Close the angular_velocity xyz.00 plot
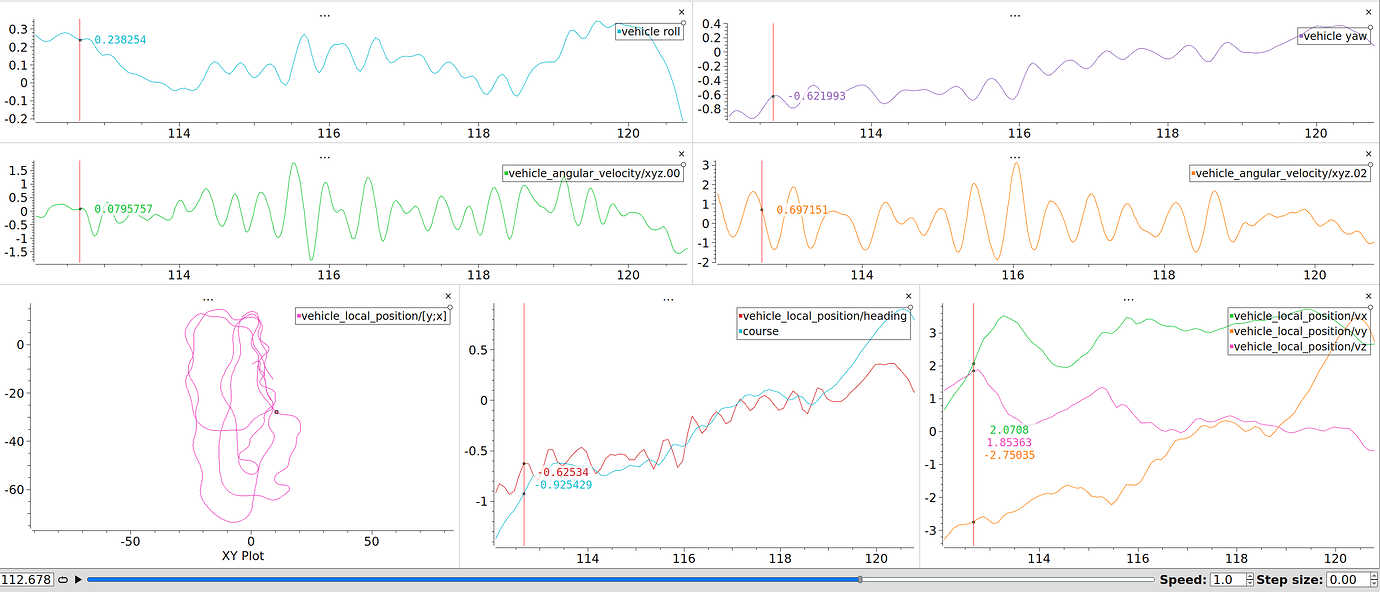 (x=682, y=154)
